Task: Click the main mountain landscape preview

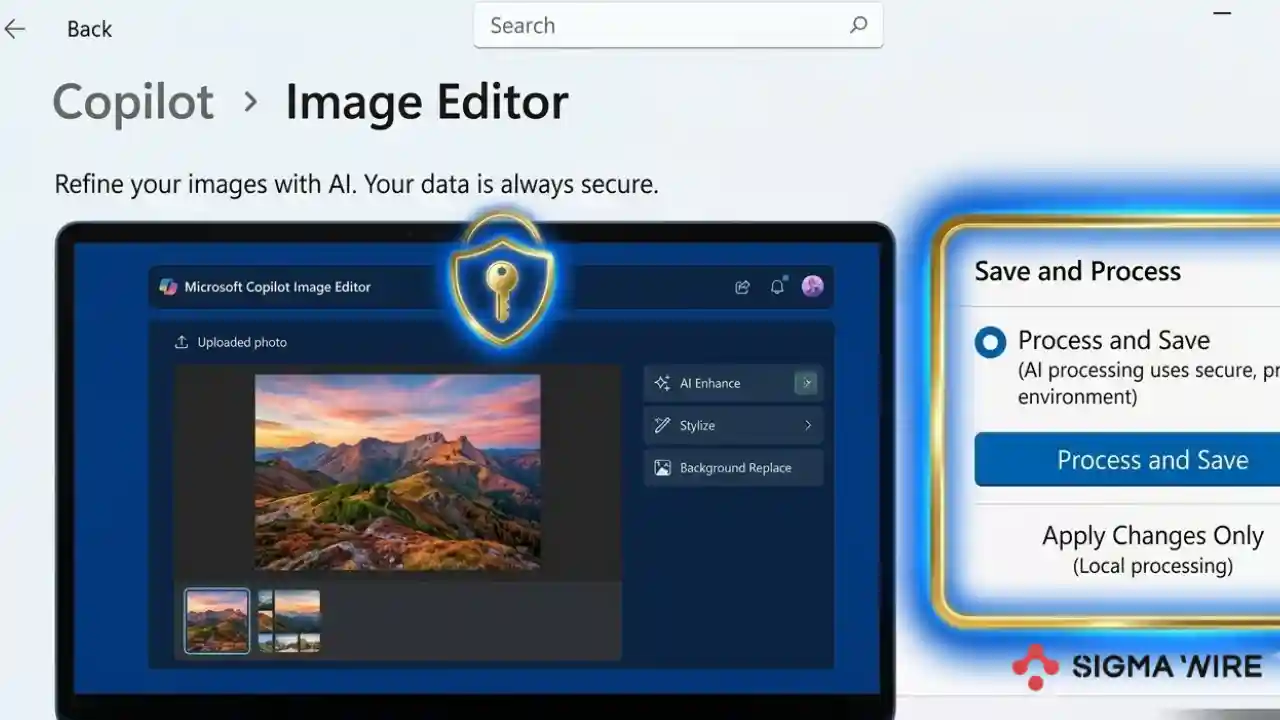Action: [398, 472]
